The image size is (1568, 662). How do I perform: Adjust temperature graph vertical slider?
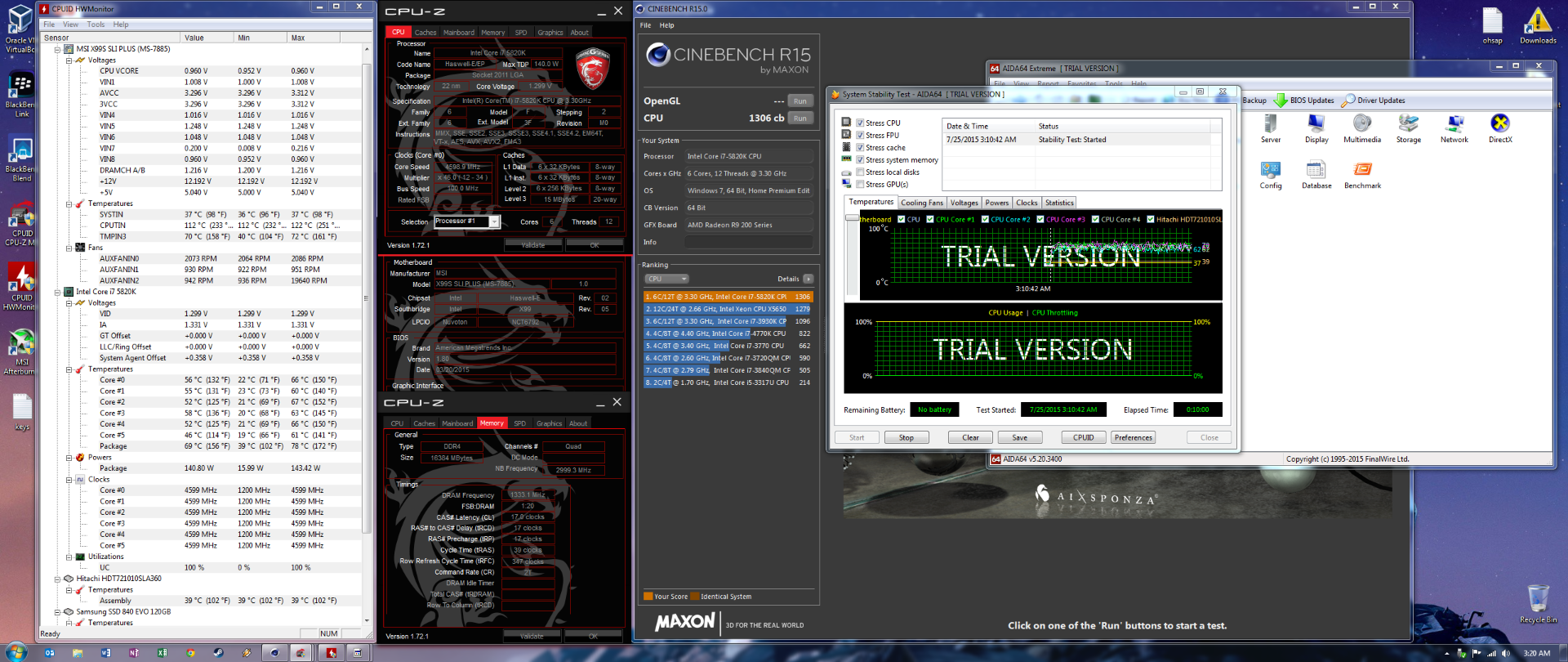(x=851, y=218)
